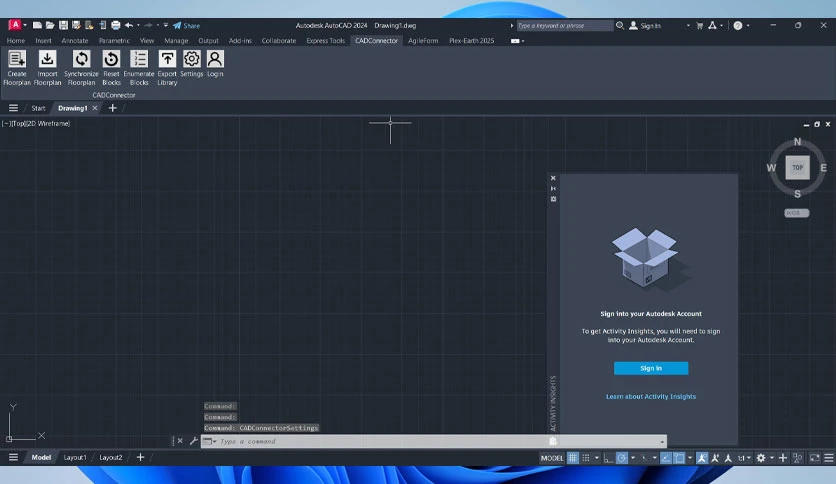Open the Learn about Activity Insights link
This screenshot has height=484, width=836.
[650, 397]
